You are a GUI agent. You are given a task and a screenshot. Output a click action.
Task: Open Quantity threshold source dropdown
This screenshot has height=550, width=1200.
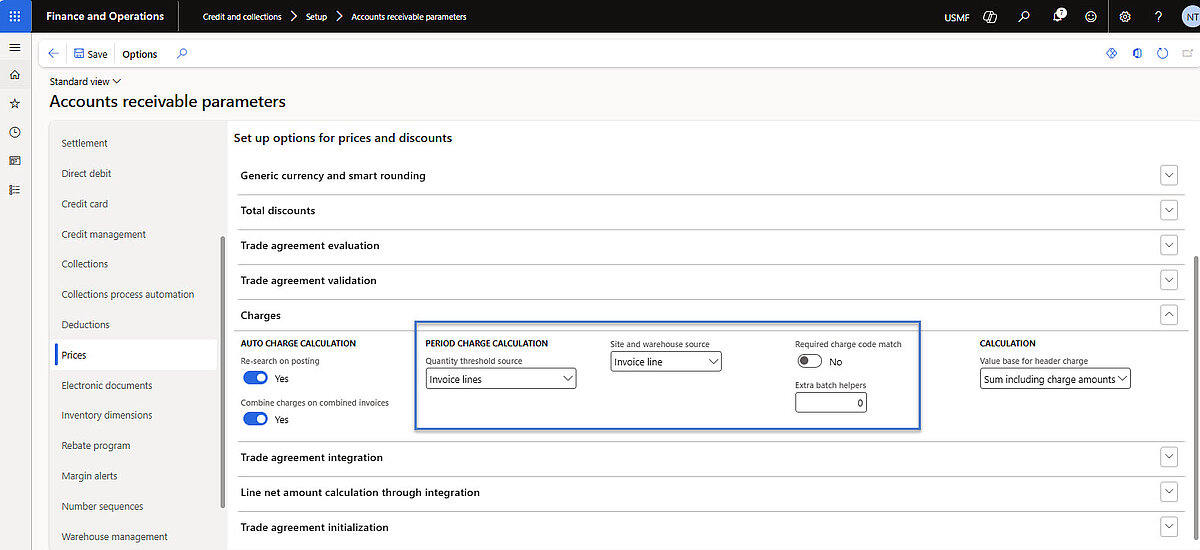(501, 379)
